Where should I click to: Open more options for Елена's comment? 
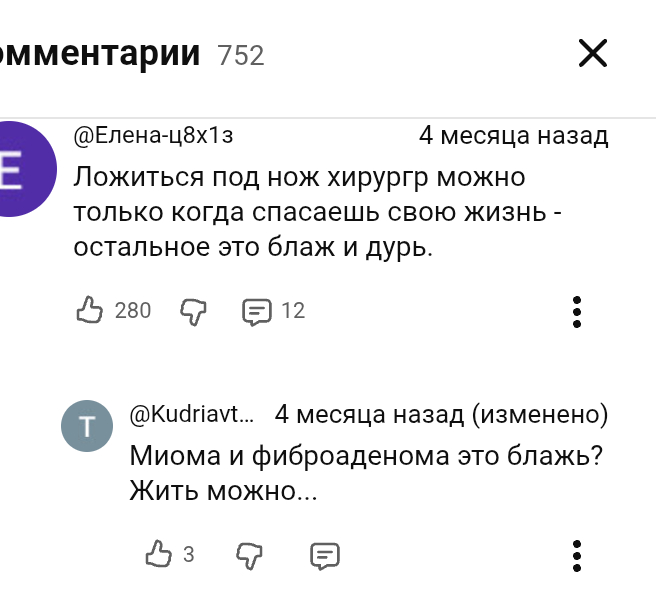577,312
